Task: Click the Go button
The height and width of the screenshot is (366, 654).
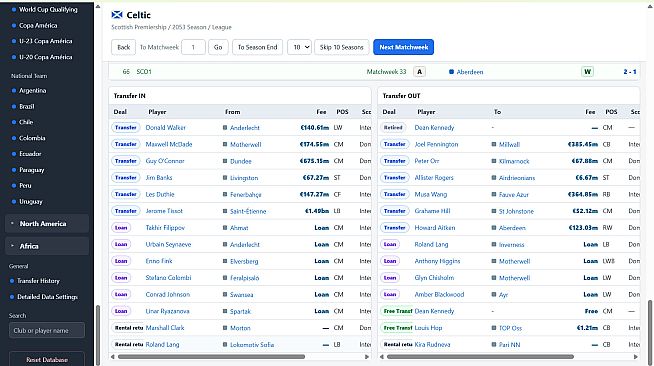Action: (x=218, y=47)
